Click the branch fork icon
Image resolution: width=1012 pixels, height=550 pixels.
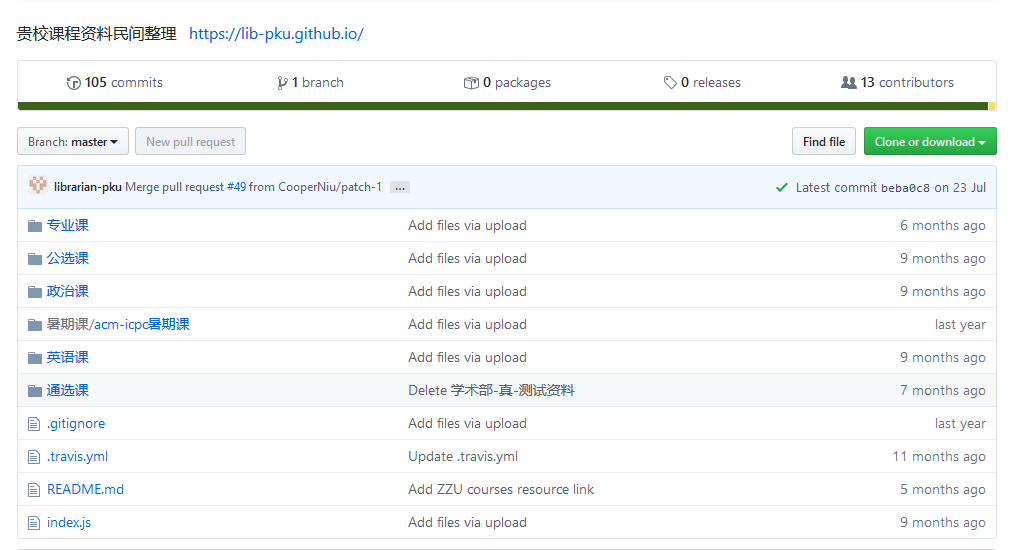282,83
